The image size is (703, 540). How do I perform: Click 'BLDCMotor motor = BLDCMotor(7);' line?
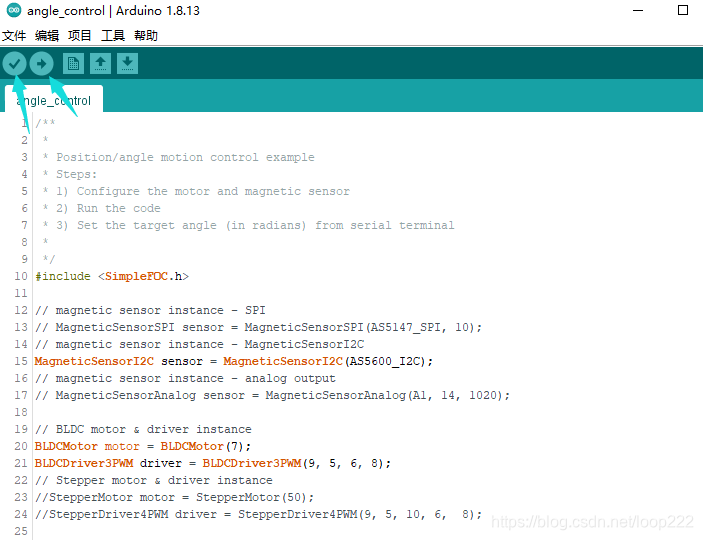tap(143, 447)
